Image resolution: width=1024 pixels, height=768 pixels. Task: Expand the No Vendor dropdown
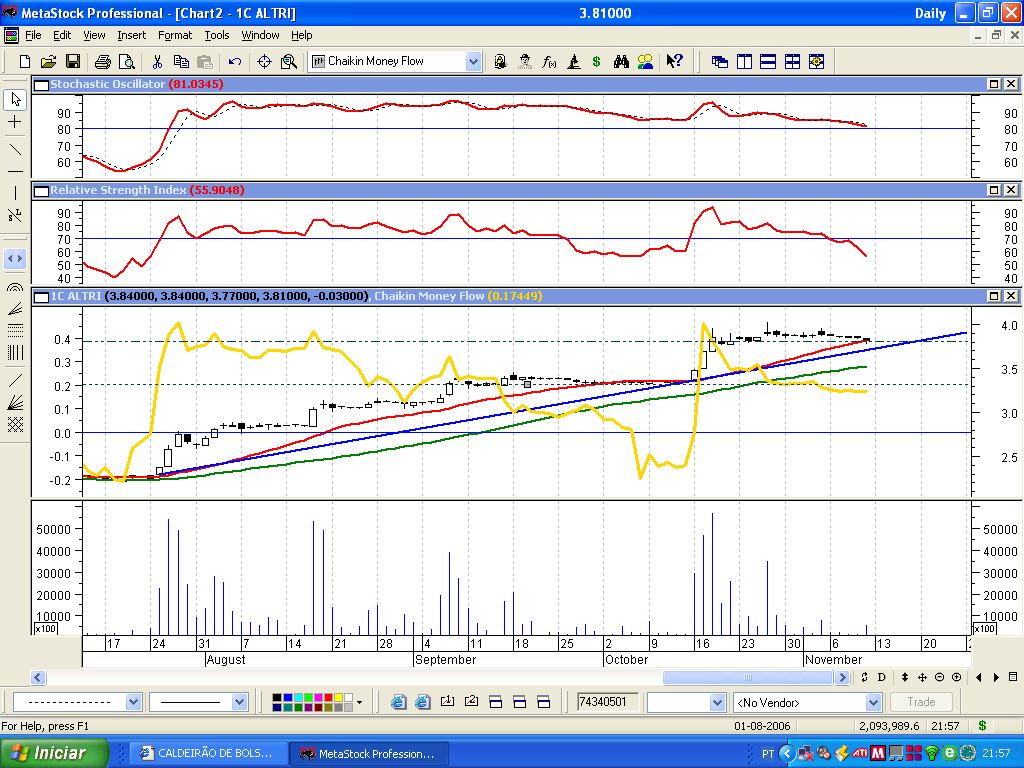pos(873,703)
